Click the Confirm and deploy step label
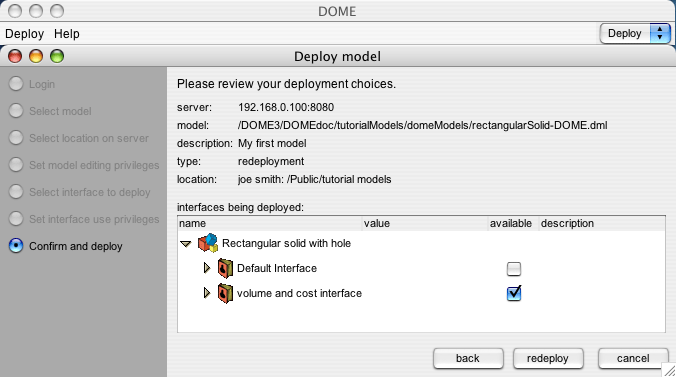 click(76, 246)
